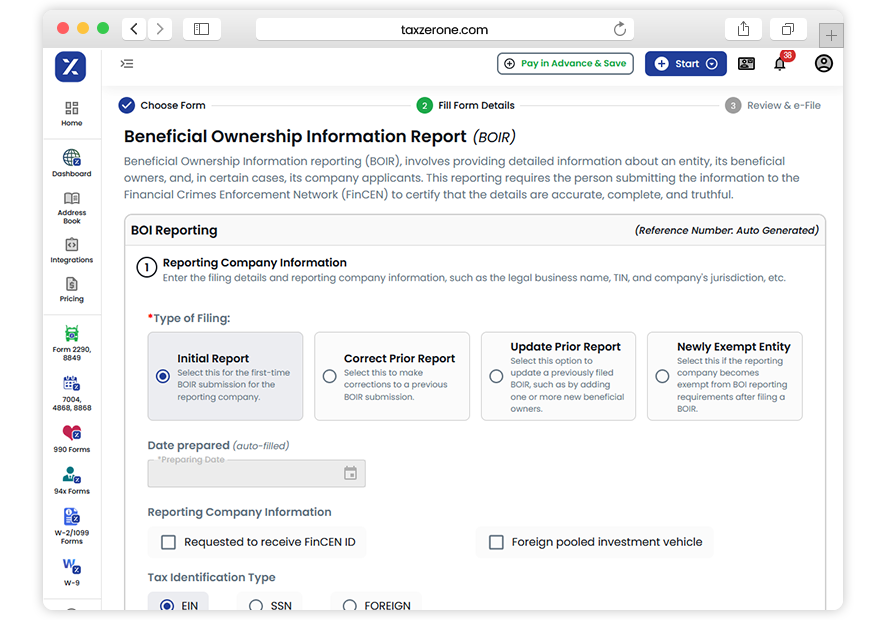Viewport: 885px width, 620px height.
Task: Open the user profile account icon
Action: (x=823, y=64)
